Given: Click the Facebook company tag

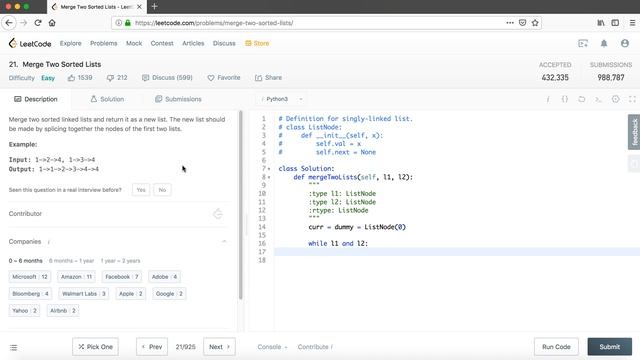Looking at the screenshot, I should point(122,277).
